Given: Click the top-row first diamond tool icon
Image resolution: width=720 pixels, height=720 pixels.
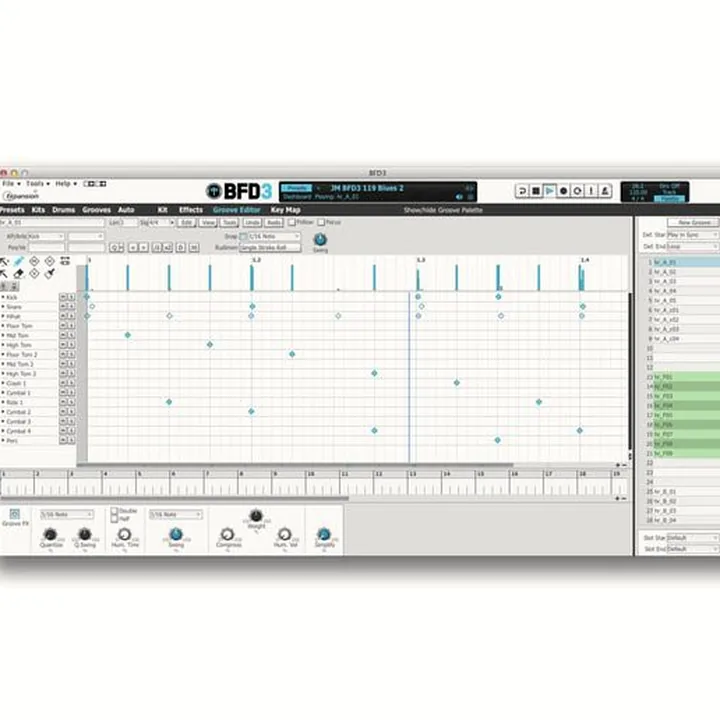Looking at the screenshot, I should 34,262.
